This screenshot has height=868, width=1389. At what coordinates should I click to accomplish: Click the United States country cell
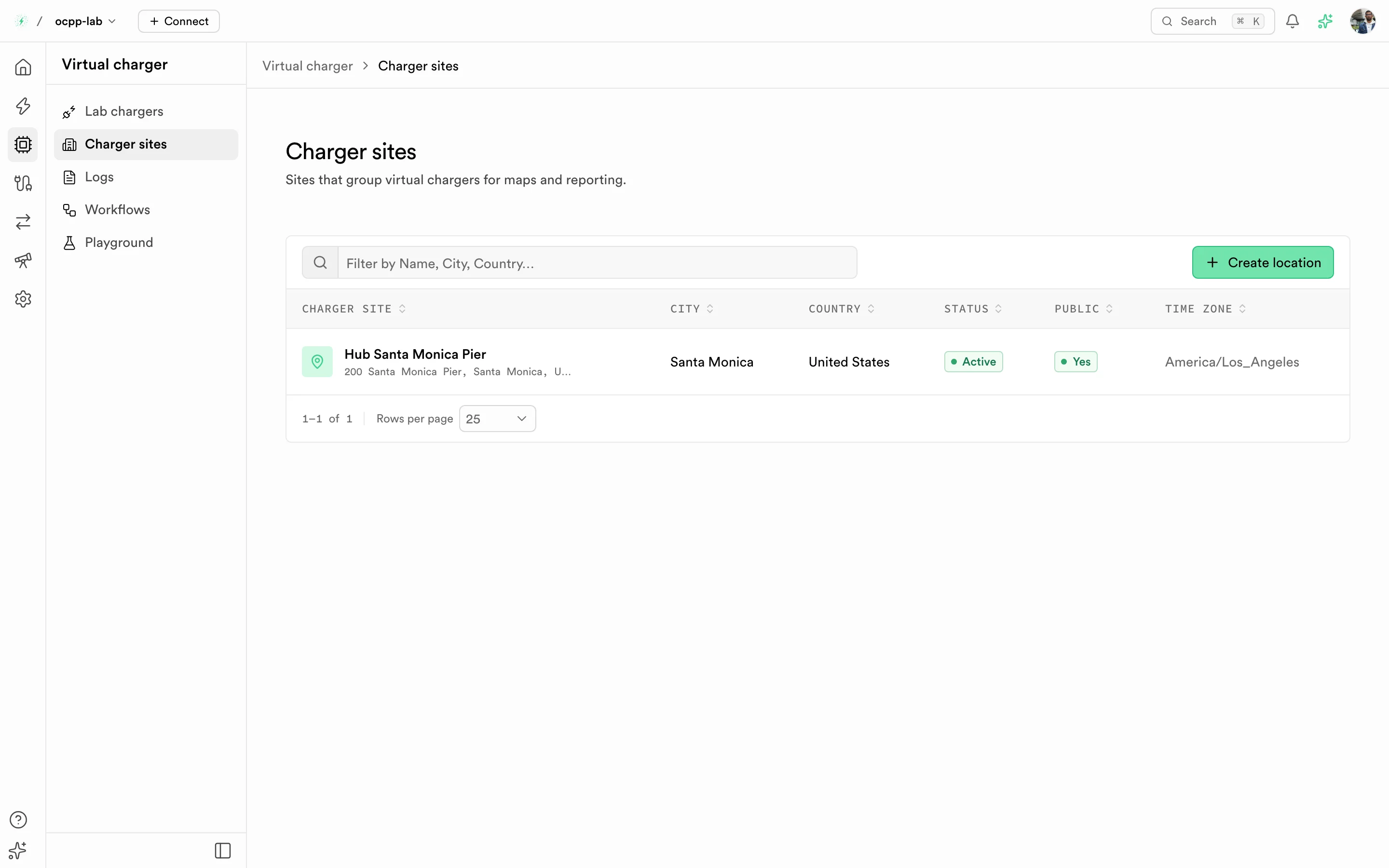pos(849,362)
